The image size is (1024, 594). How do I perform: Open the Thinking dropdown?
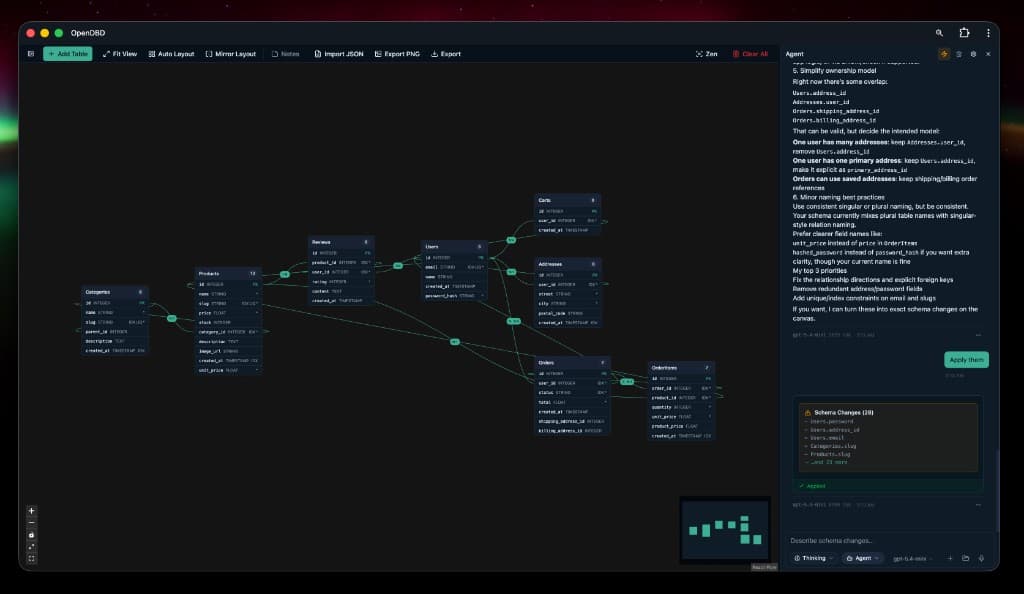pyautogui.click(x=813, y=558)
